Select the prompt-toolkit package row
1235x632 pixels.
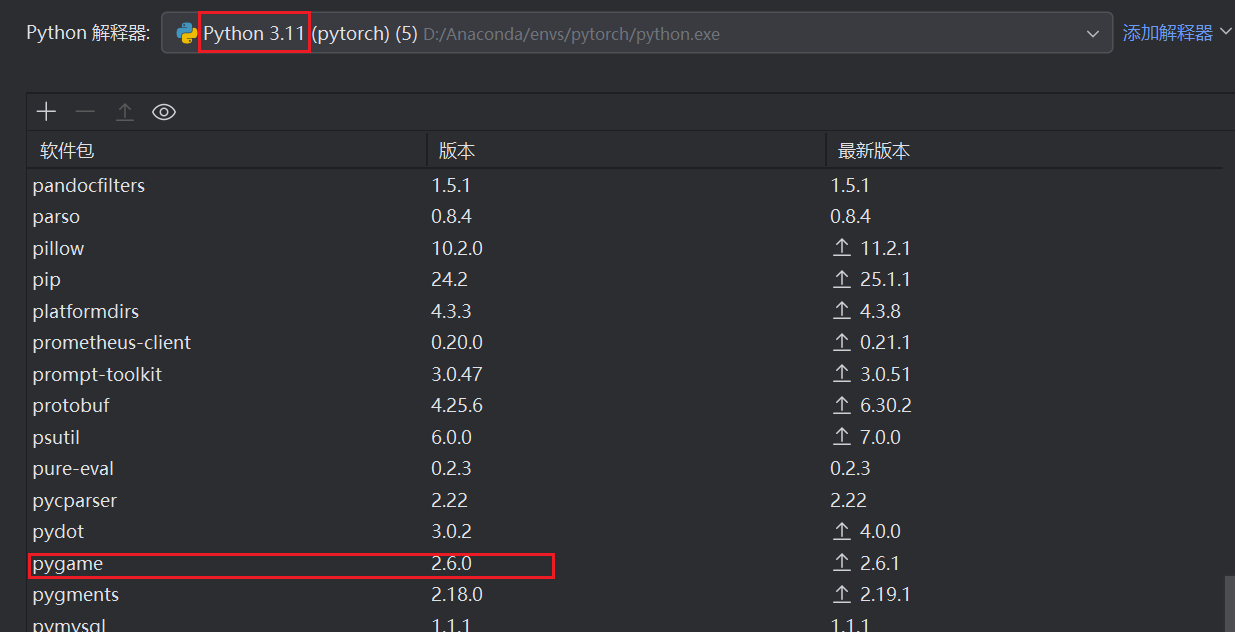coord(625,374)
